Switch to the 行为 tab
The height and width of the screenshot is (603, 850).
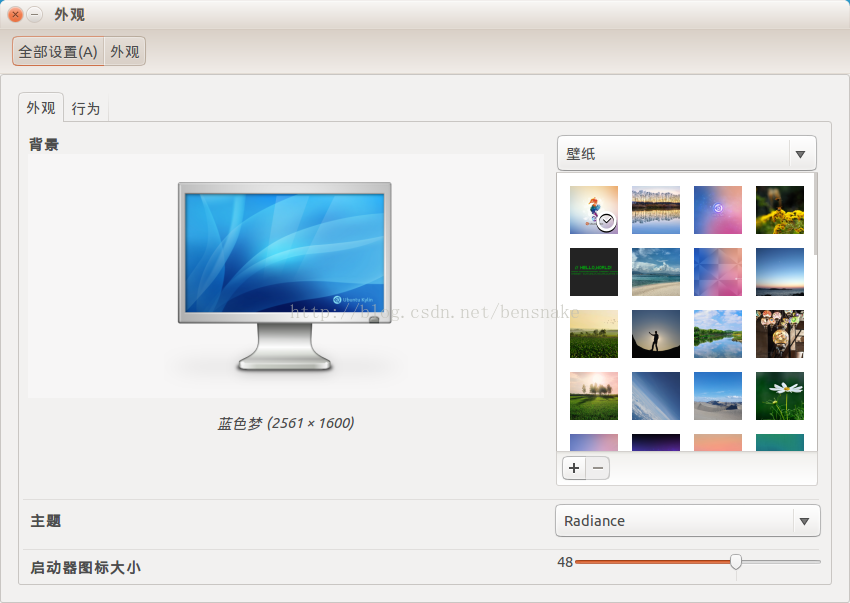tap(86, 108)
